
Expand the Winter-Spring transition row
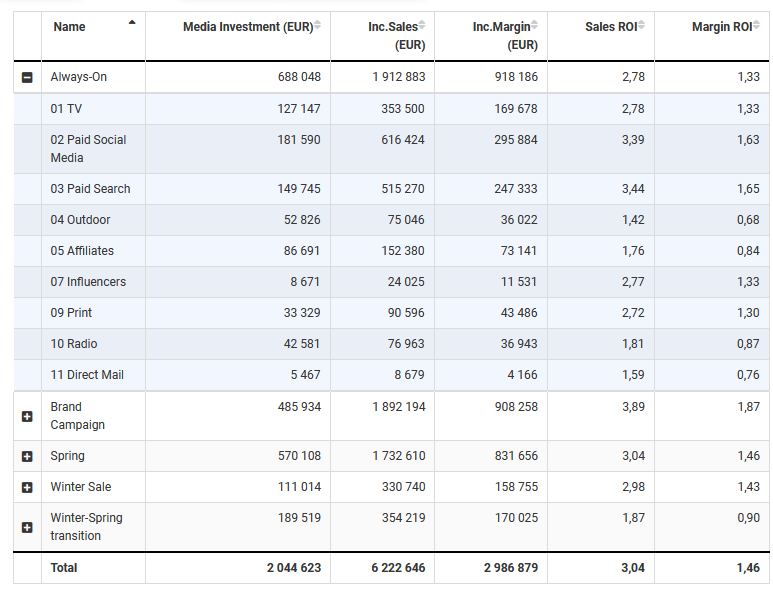[x=27, y=527]
